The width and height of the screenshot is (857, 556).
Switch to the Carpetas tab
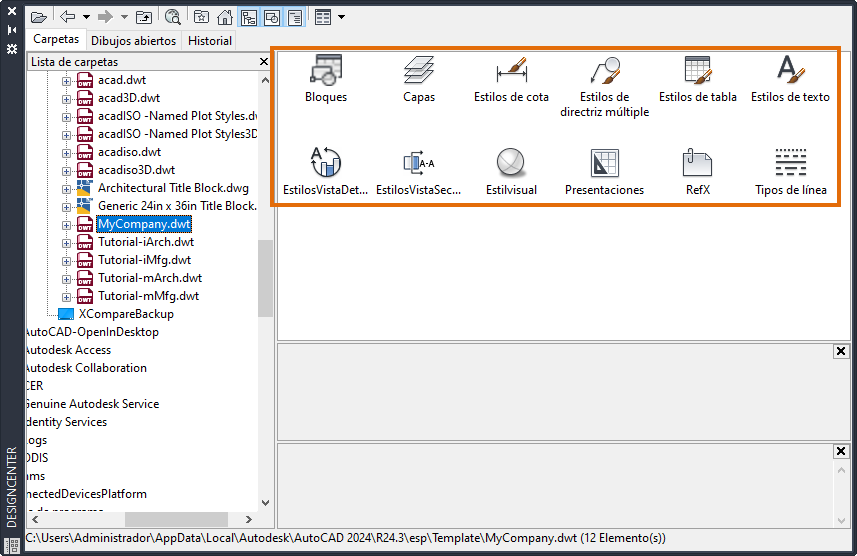[56, 39]
